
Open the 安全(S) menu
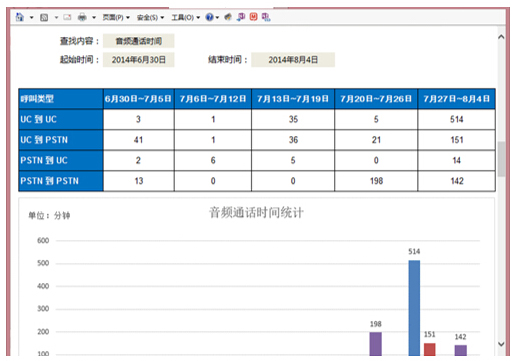150,17
